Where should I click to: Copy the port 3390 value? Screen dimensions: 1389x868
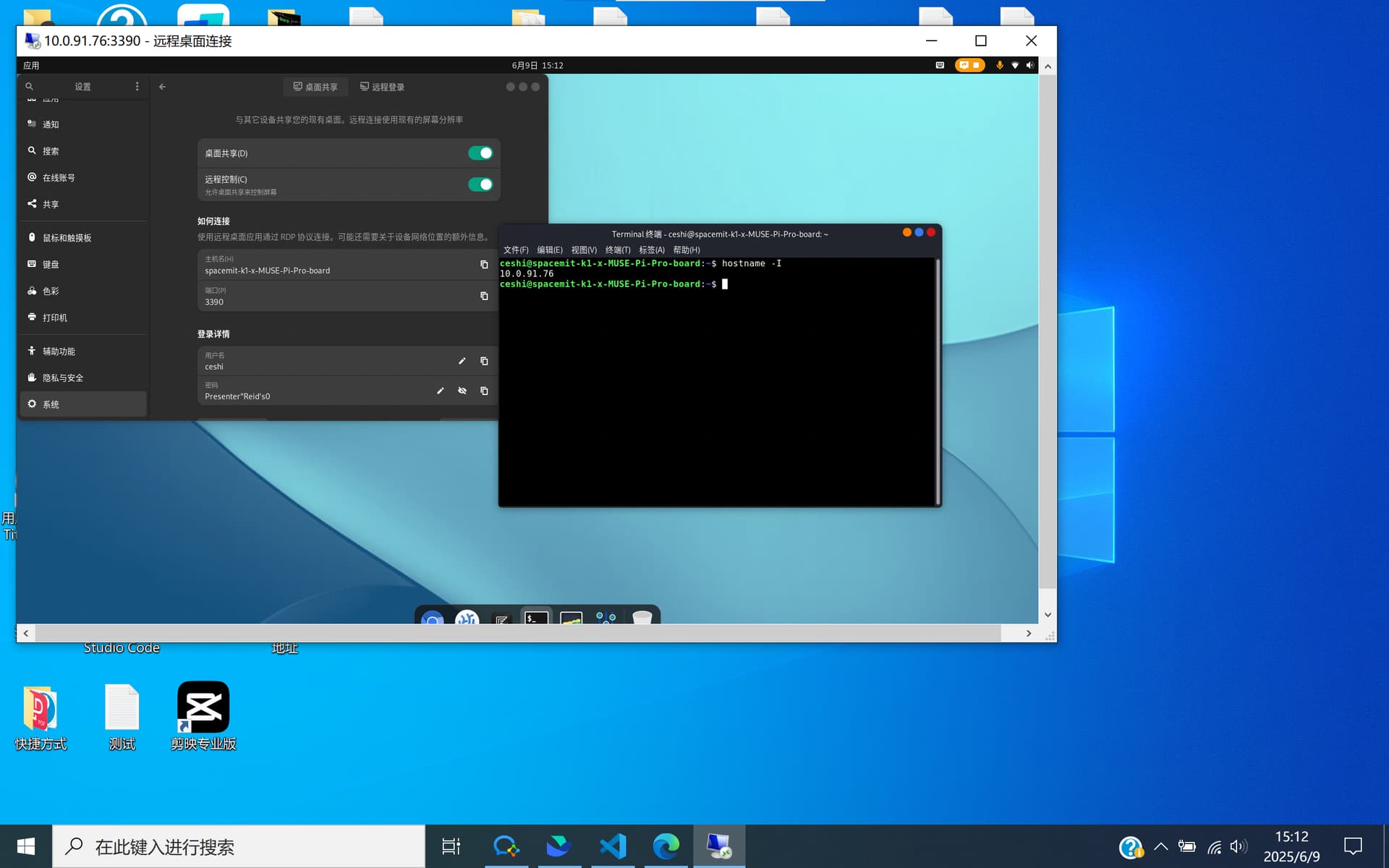coord(484,296)
